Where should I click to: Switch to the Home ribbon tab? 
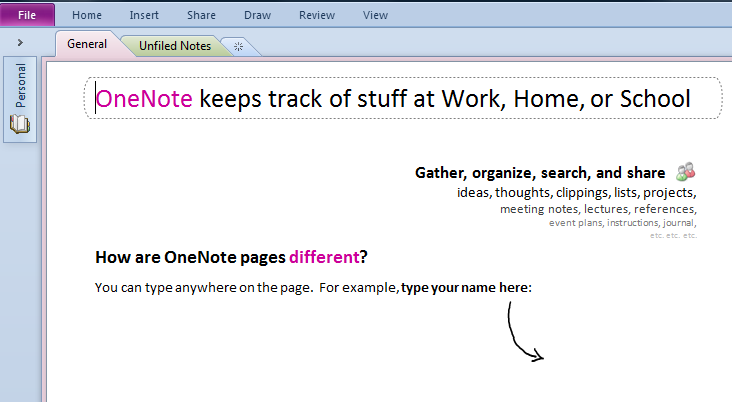87,15
